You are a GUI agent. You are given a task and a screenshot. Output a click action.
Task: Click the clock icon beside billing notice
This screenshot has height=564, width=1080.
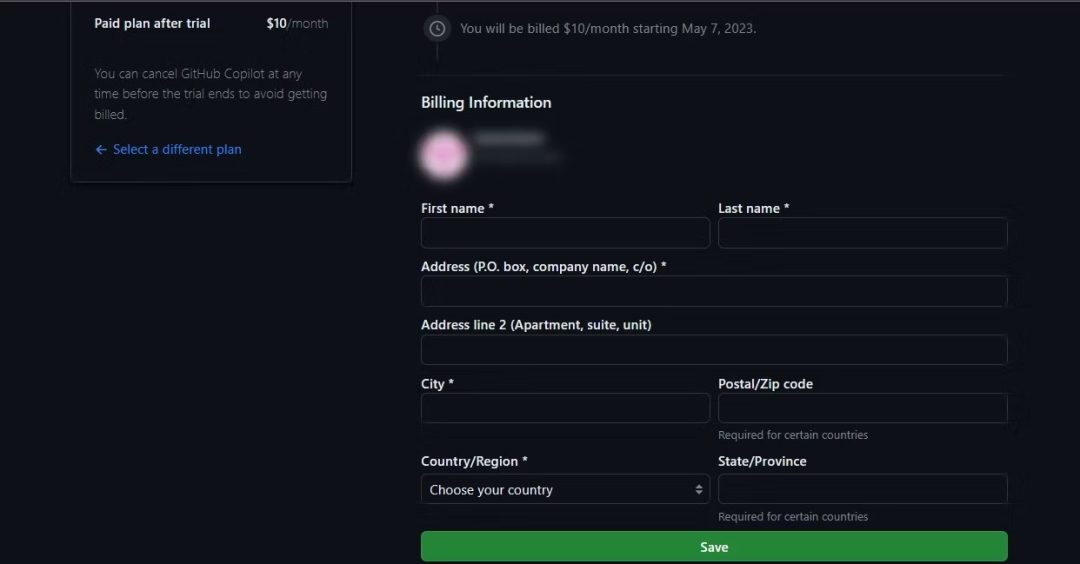tap(437, 29)
